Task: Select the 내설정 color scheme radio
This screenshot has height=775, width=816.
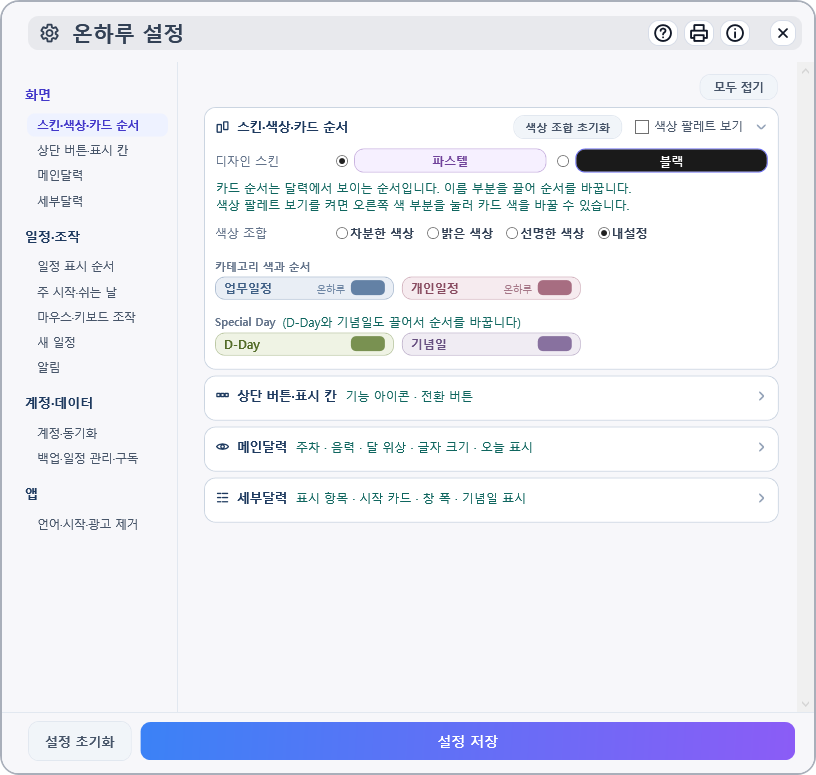Action: (604, 233)
